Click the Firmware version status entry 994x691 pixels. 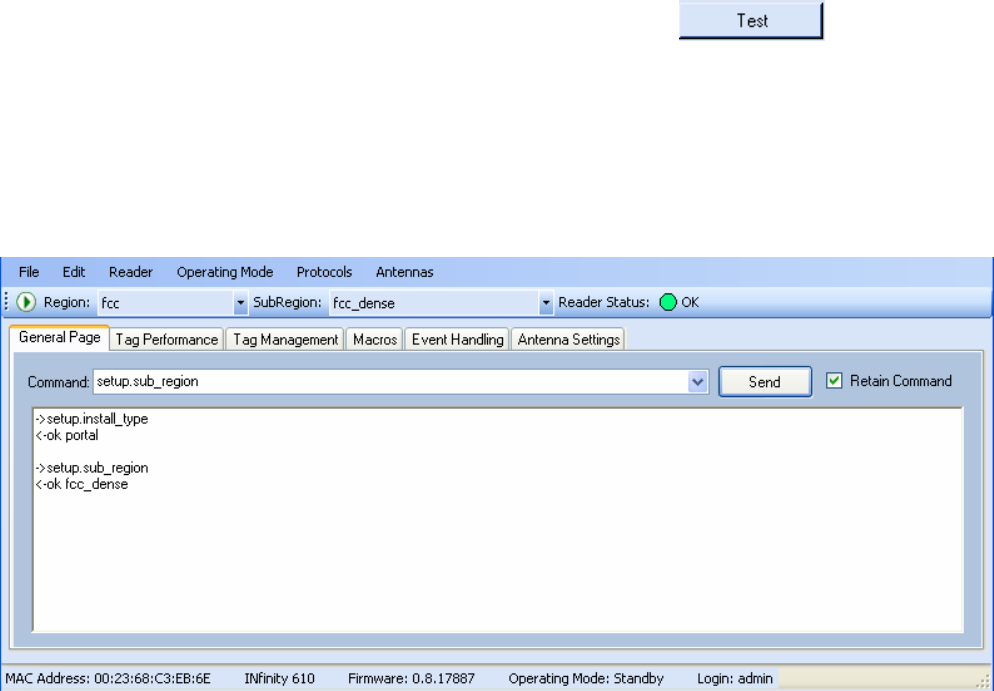coord(411,678)
